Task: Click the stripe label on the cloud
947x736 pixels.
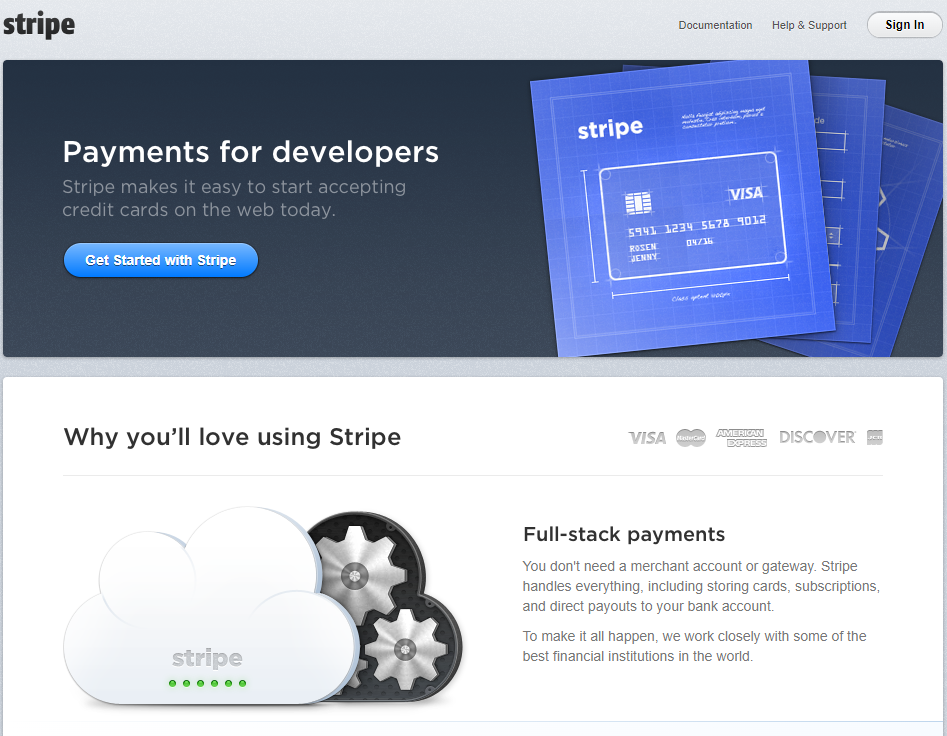Action: [207, 658]
